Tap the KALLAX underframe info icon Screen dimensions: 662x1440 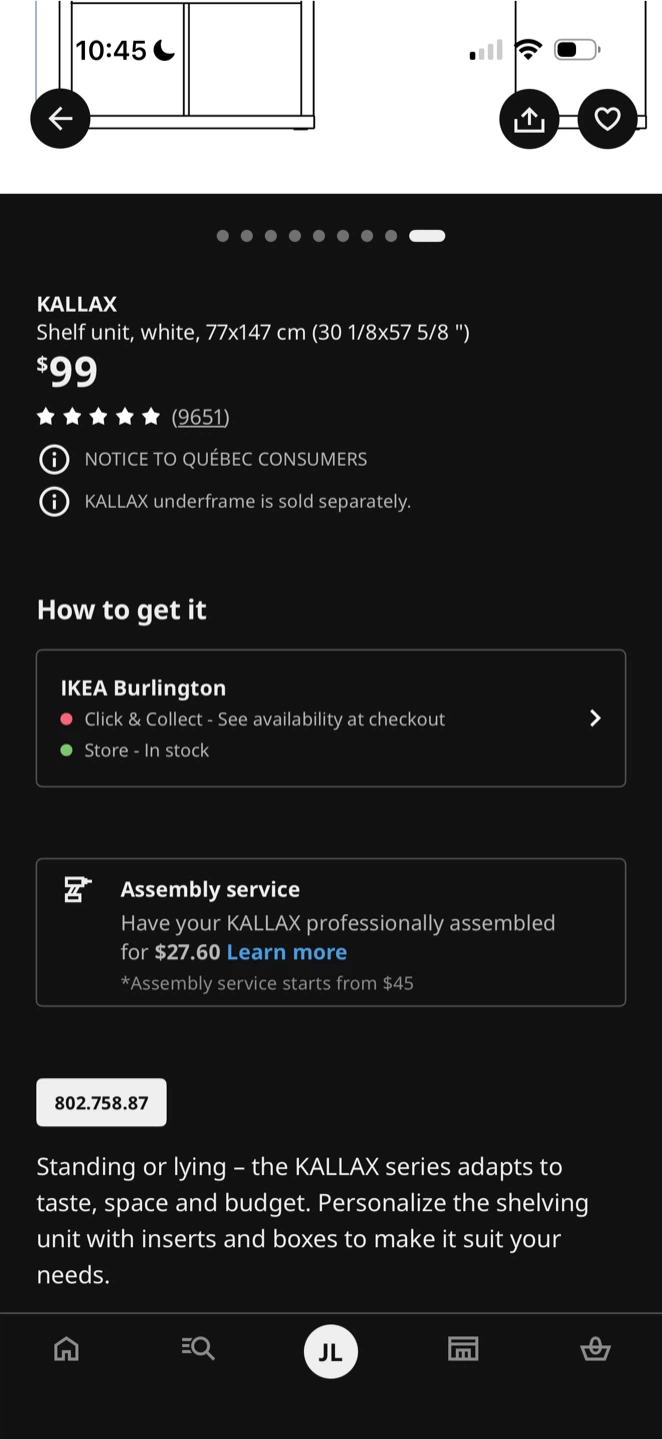(54, 501)
